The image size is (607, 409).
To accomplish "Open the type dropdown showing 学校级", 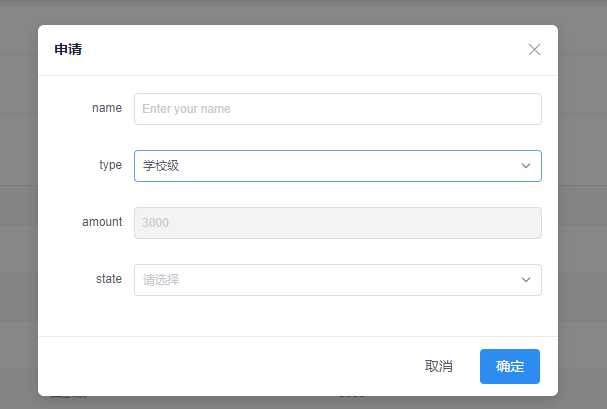I will (338, 166).
